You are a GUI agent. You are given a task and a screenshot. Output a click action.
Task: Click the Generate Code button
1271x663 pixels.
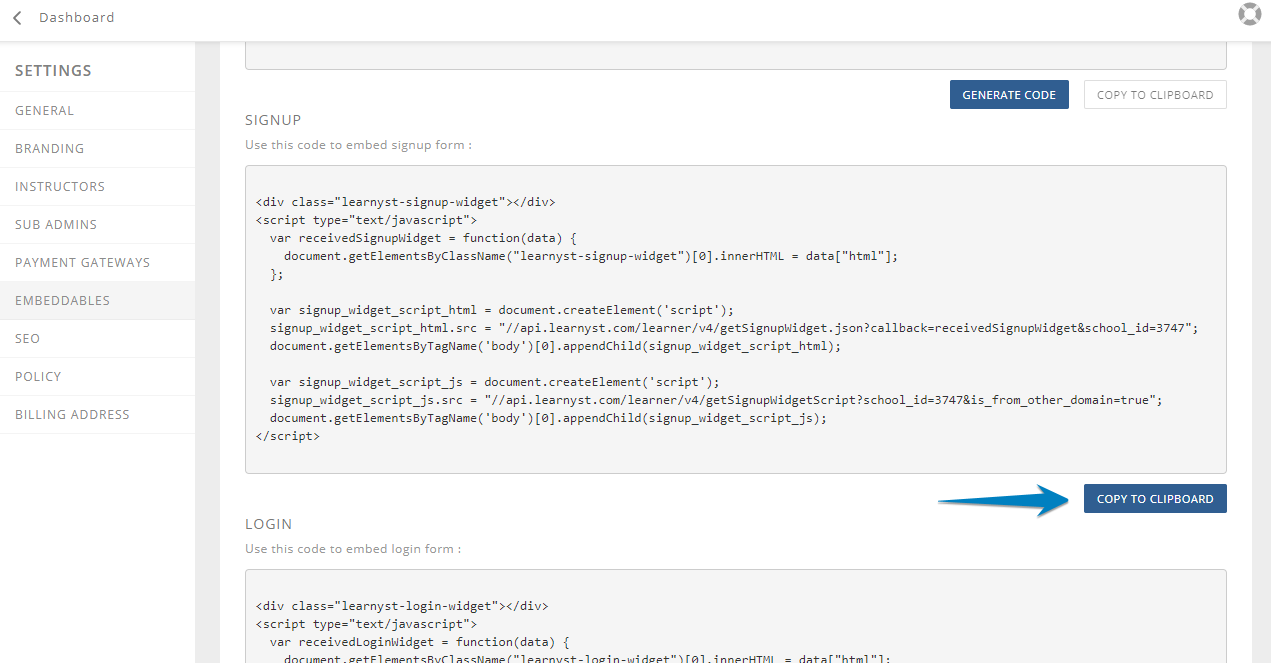click(1009, 95)
